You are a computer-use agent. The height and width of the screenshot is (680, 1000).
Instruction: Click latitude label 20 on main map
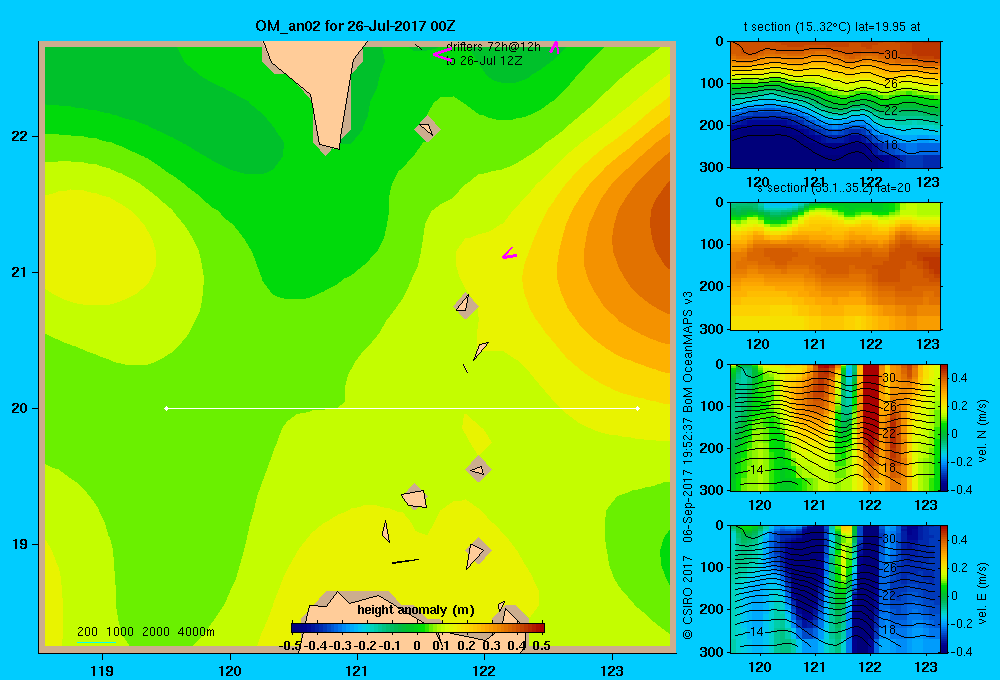click(x=19, y=408)
